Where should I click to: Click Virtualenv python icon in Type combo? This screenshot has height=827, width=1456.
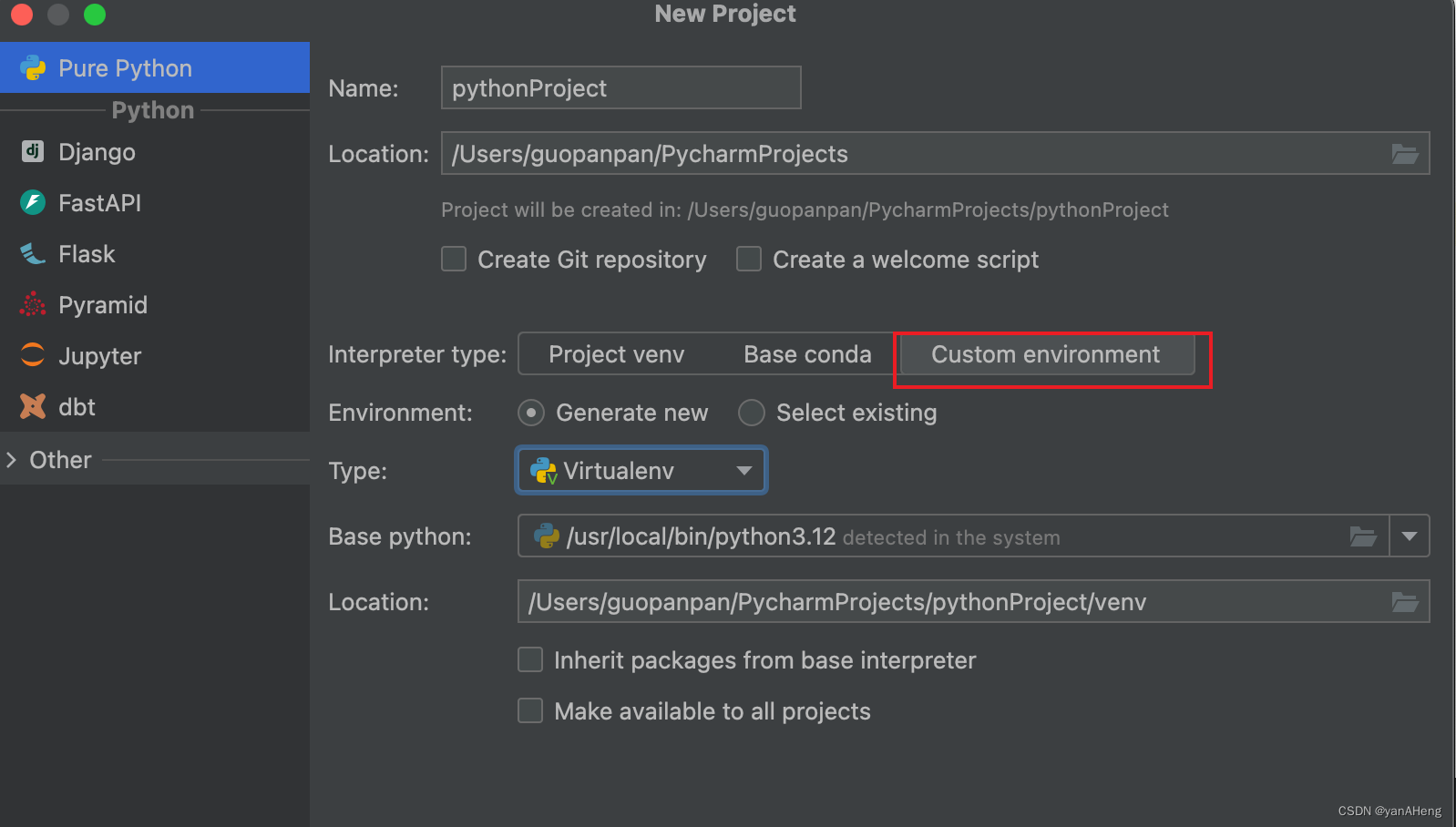544,471
